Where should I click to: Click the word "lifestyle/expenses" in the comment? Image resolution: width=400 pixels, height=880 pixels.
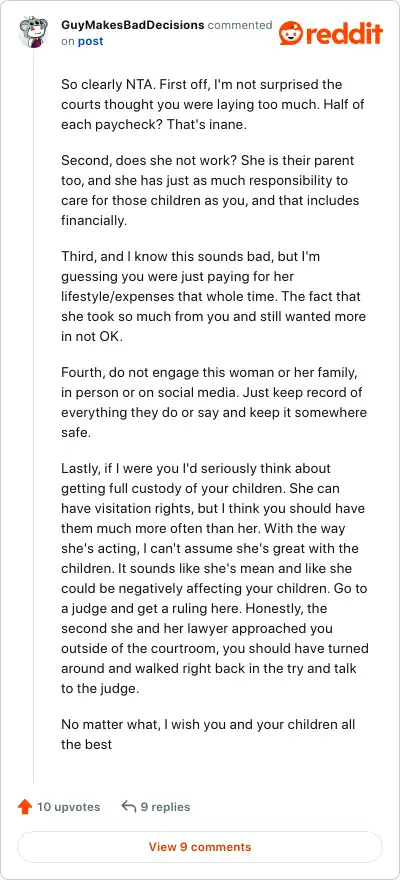click(108, 297)
